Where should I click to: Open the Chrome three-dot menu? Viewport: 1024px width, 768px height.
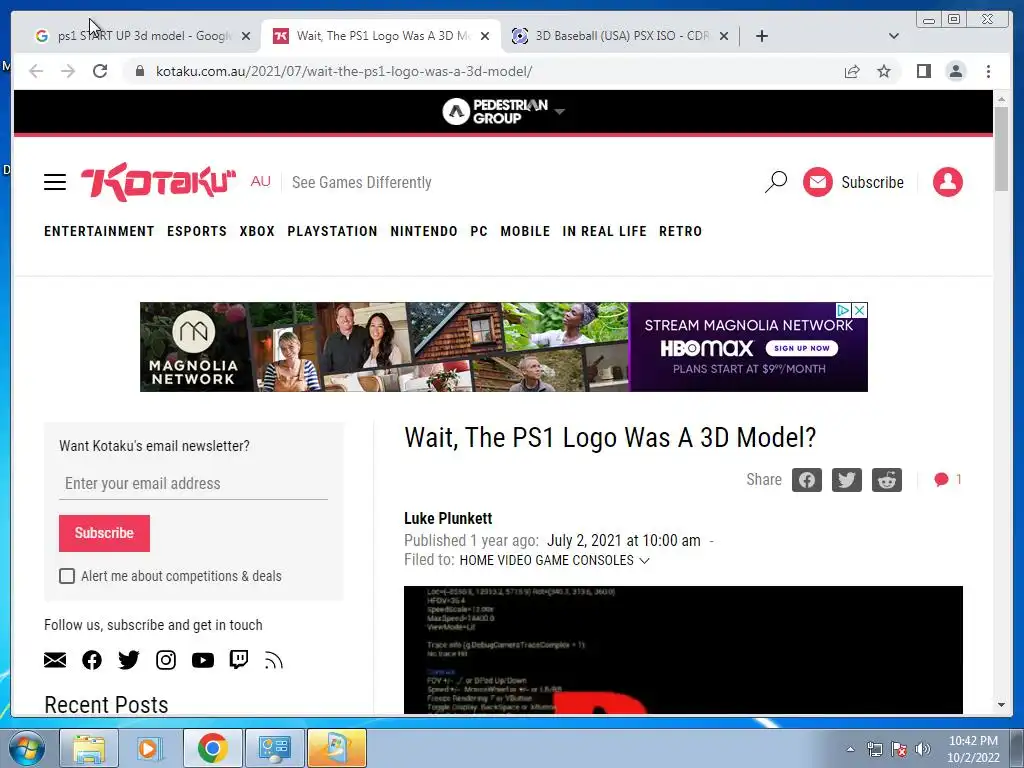coord(988,71)
